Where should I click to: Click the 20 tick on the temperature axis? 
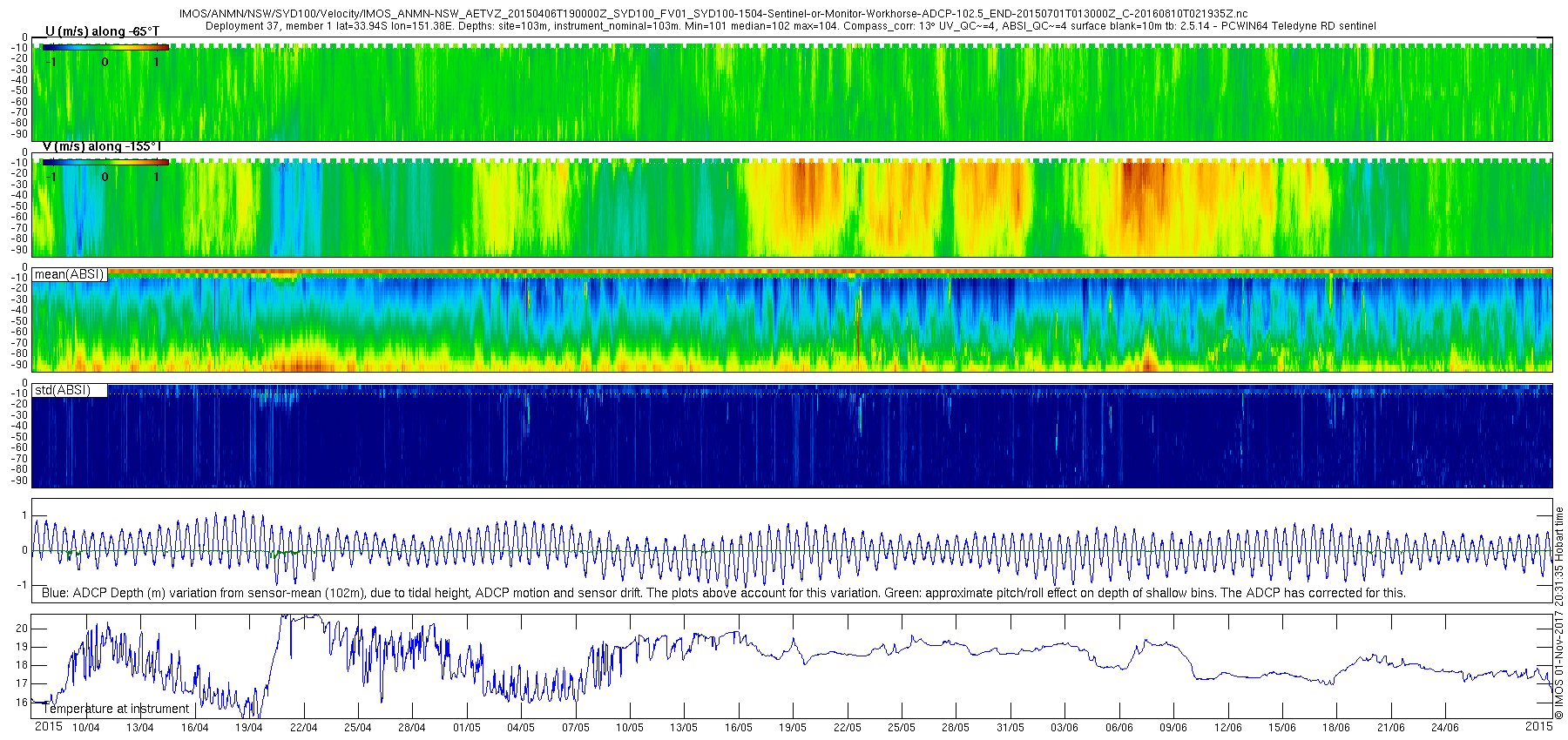pyautogui.click(x=22, y=629)
